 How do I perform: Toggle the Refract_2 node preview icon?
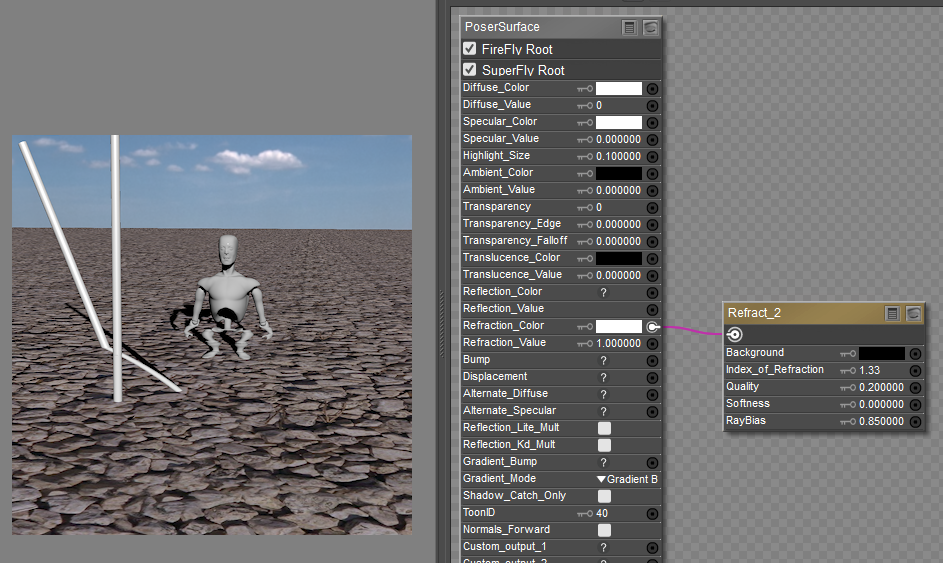coord(913,313)
